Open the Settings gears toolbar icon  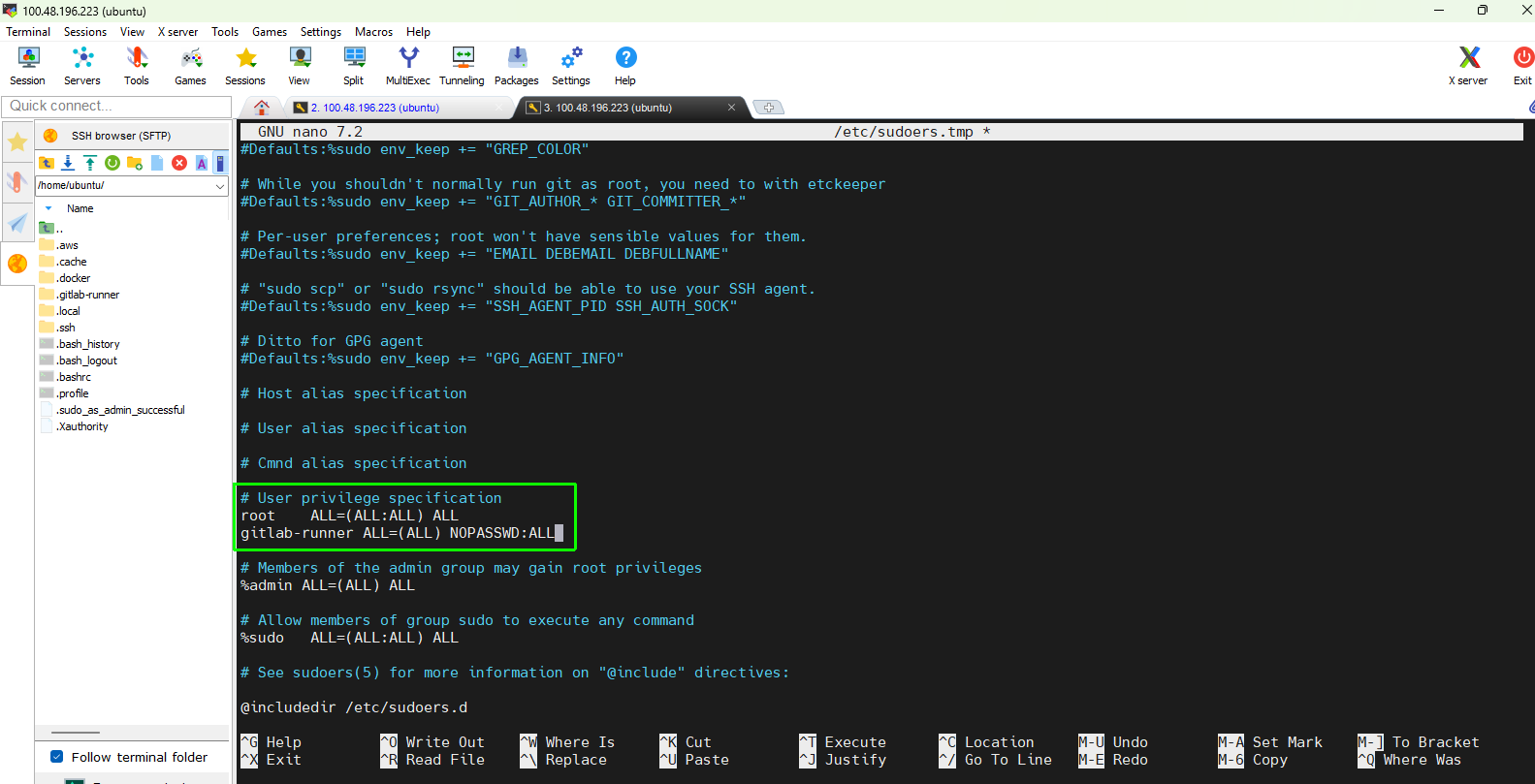571,66
